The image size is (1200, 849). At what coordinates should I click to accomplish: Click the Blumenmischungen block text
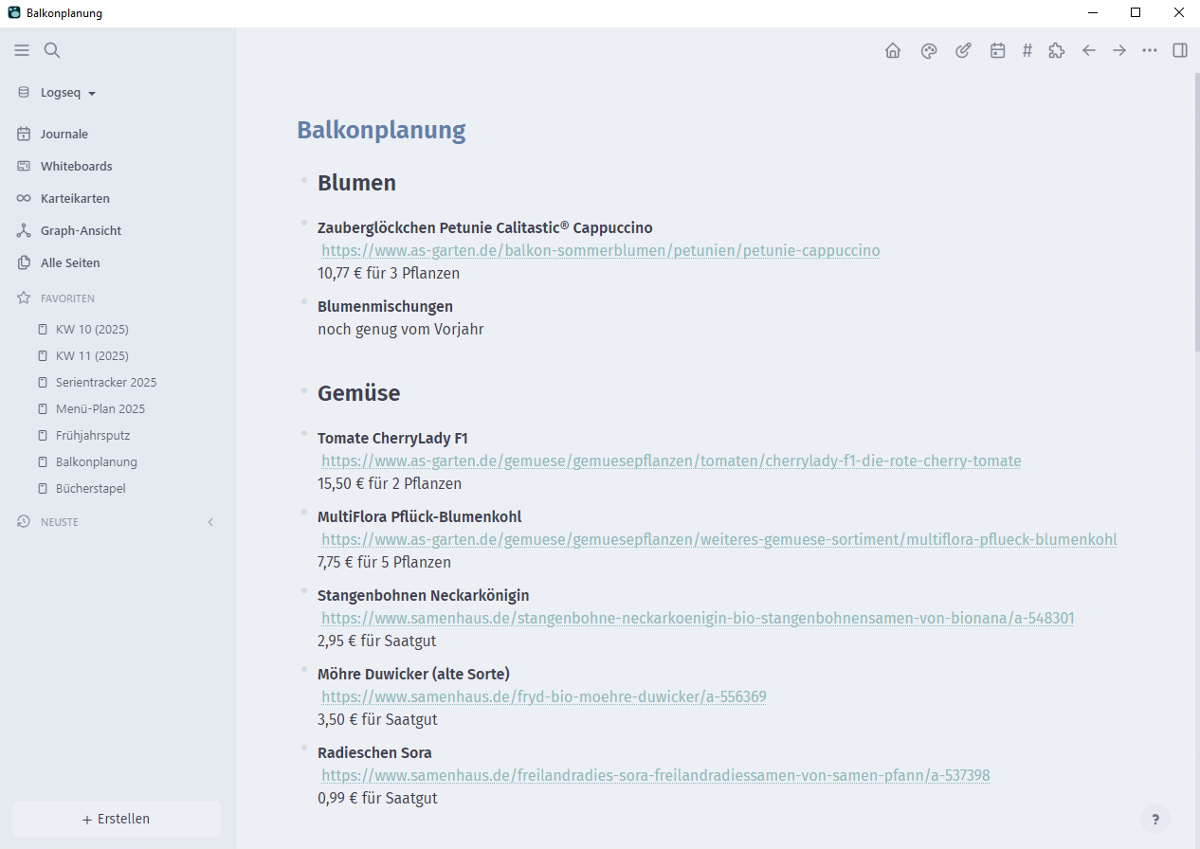385,307
